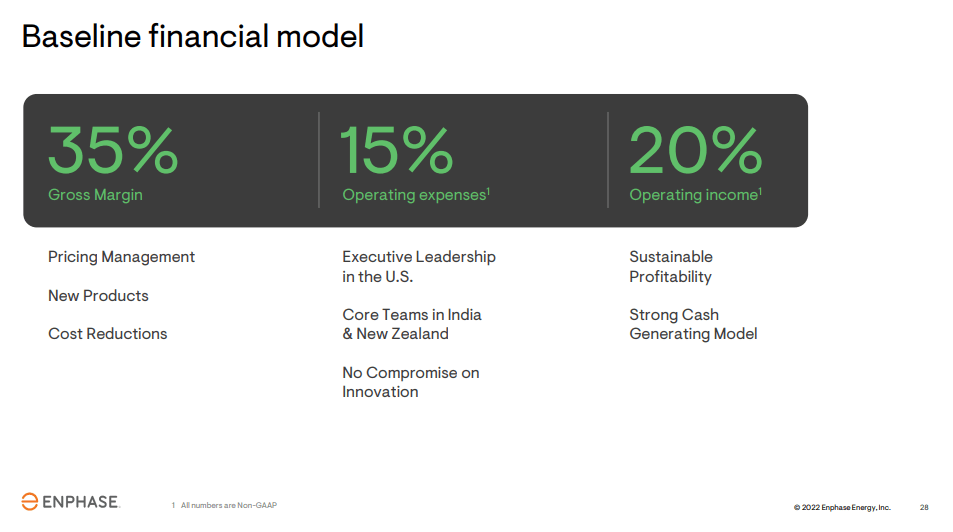953x532 pixels.
Task: Click the "Cost Reductions" item
Action: (x=107, y=334)
